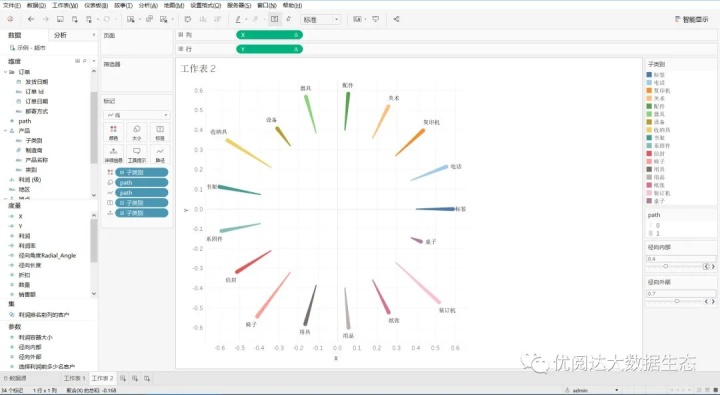Open dropdown next to show/hide cards icon
This screenshot has width=720, height=395.
(365, 19)
